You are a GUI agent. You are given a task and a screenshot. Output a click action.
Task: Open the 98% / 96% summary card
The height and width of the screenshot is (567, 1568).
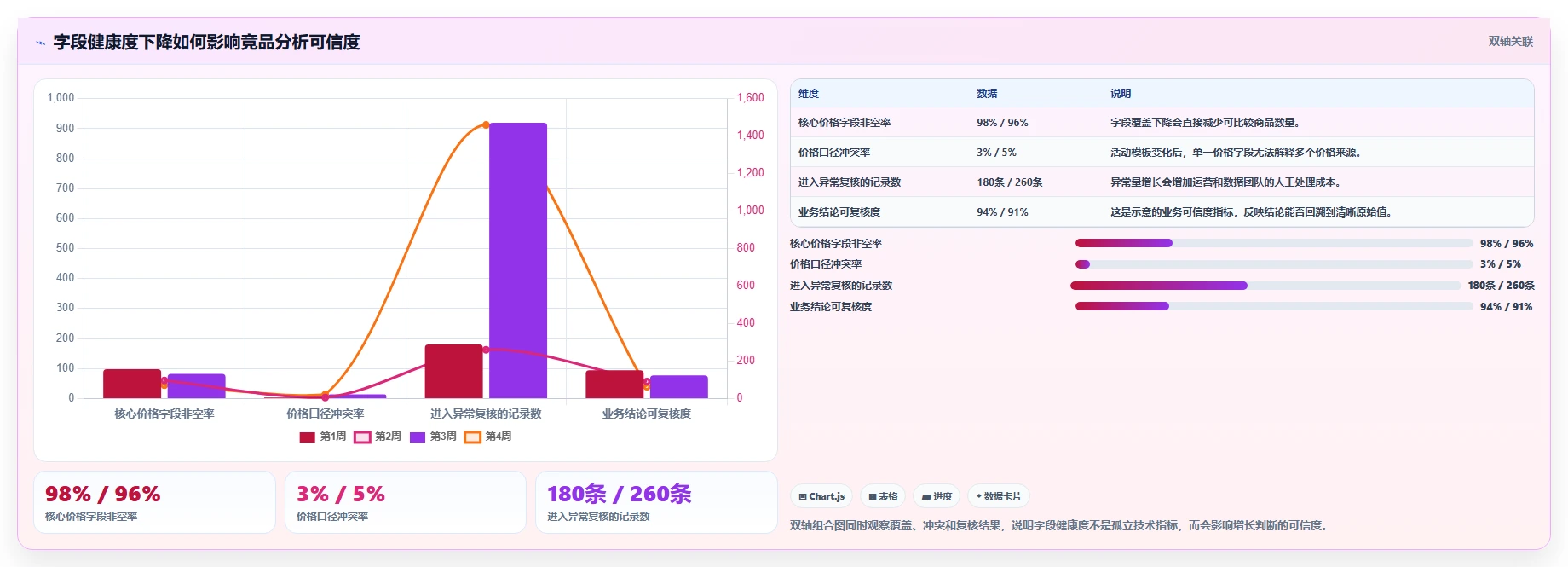pos(154,502)
